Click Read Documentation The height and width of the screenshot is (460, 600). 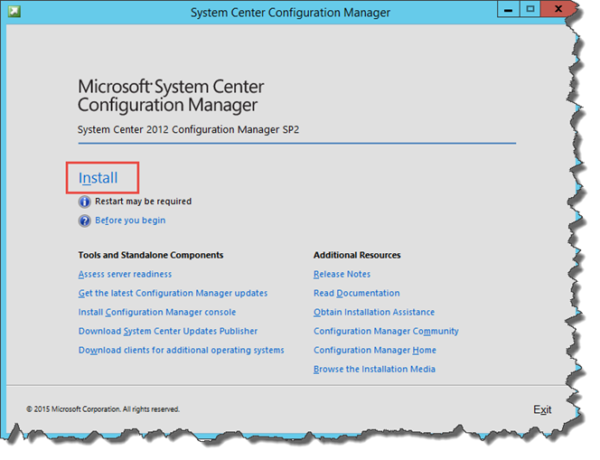point(356,293)
